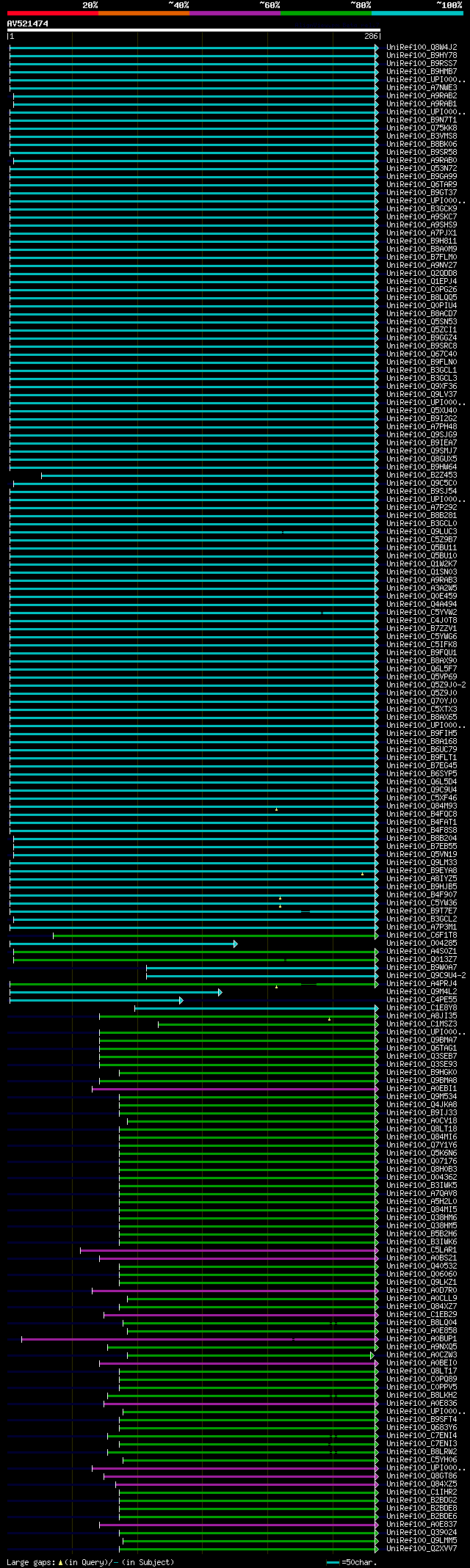Select hit label UniRef100_B9EYA8

tap(422, 870)
